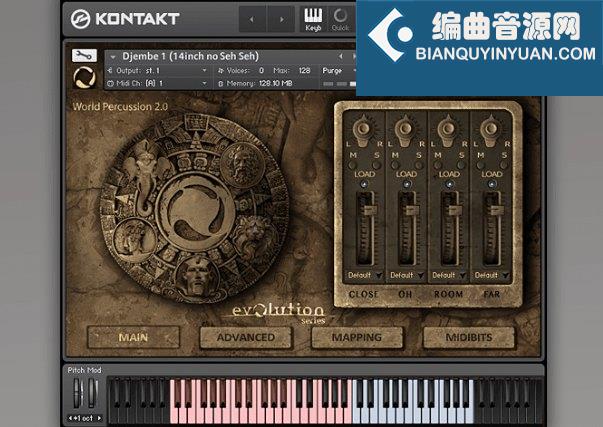This screenshot has width=603, height=427.
Task: Switch to the MAPPING tab
Action: click(x=357, y=337)
